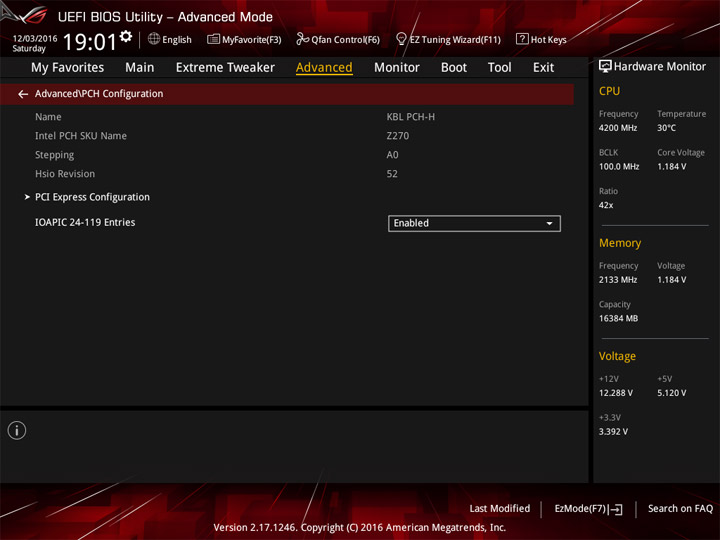The height and width of the screenshot is (540, 720).
Task: Select the IOAPIC 24-119 Entries label
Action: [85, 222]
